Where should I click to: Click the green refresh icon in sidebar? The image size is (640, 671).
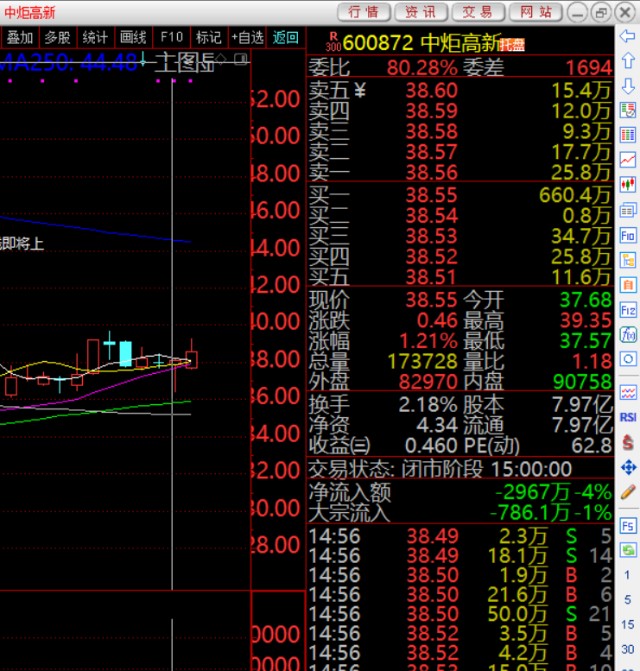(x=628, y=550)
